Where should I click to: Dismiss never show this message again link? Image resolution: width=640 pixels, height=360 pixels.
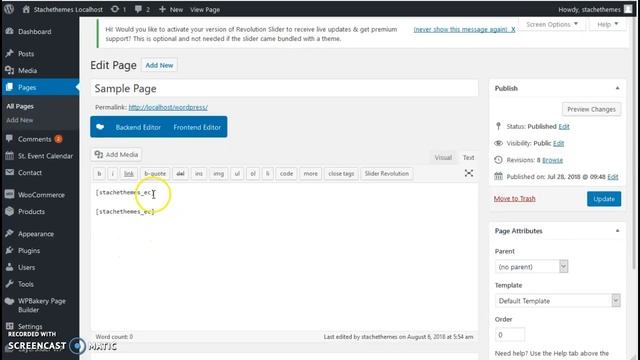point(464,29)
